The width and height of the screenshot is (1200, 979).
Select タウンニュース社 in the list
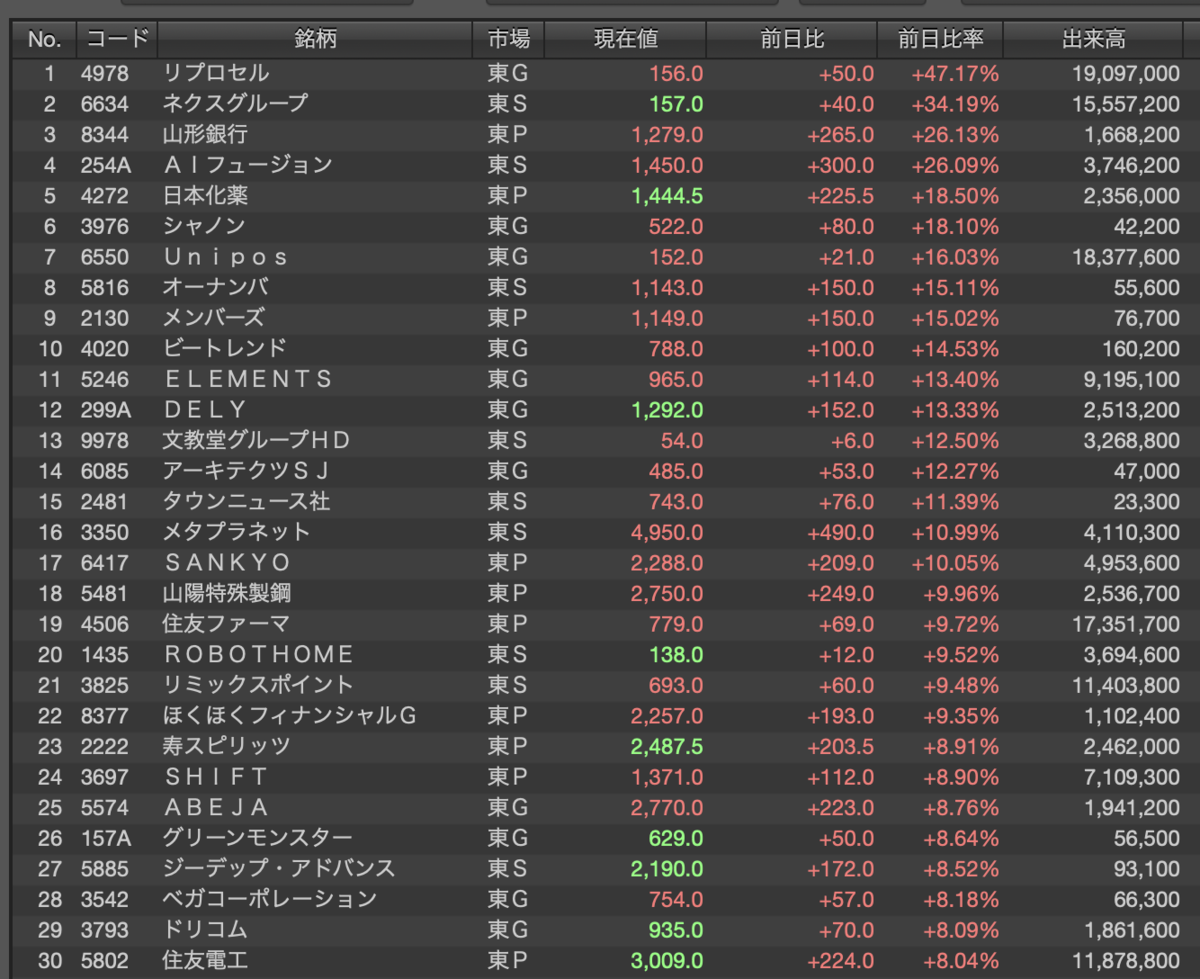coord(246,501)
